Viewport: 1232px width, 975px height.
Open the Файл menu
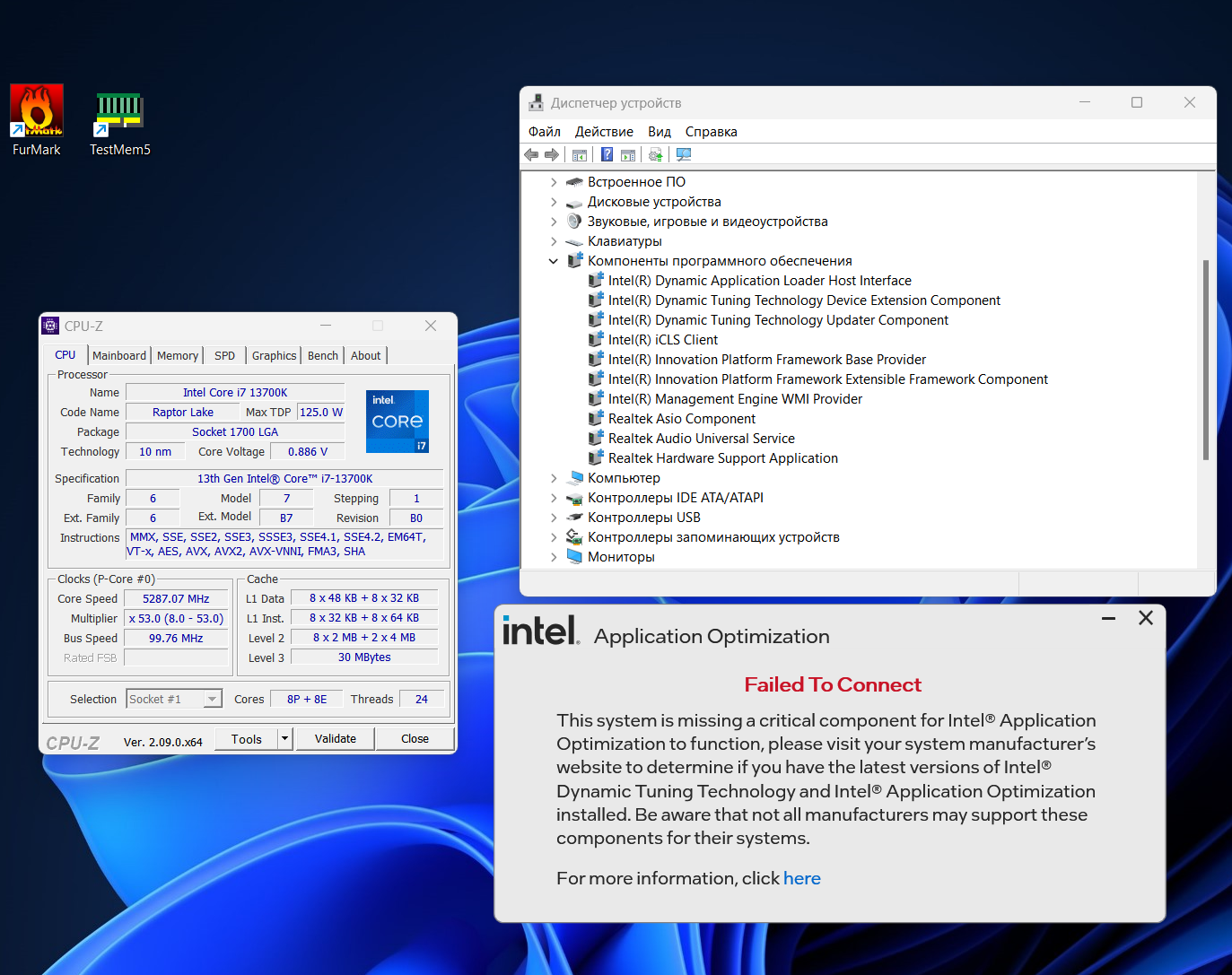[545, 132]
